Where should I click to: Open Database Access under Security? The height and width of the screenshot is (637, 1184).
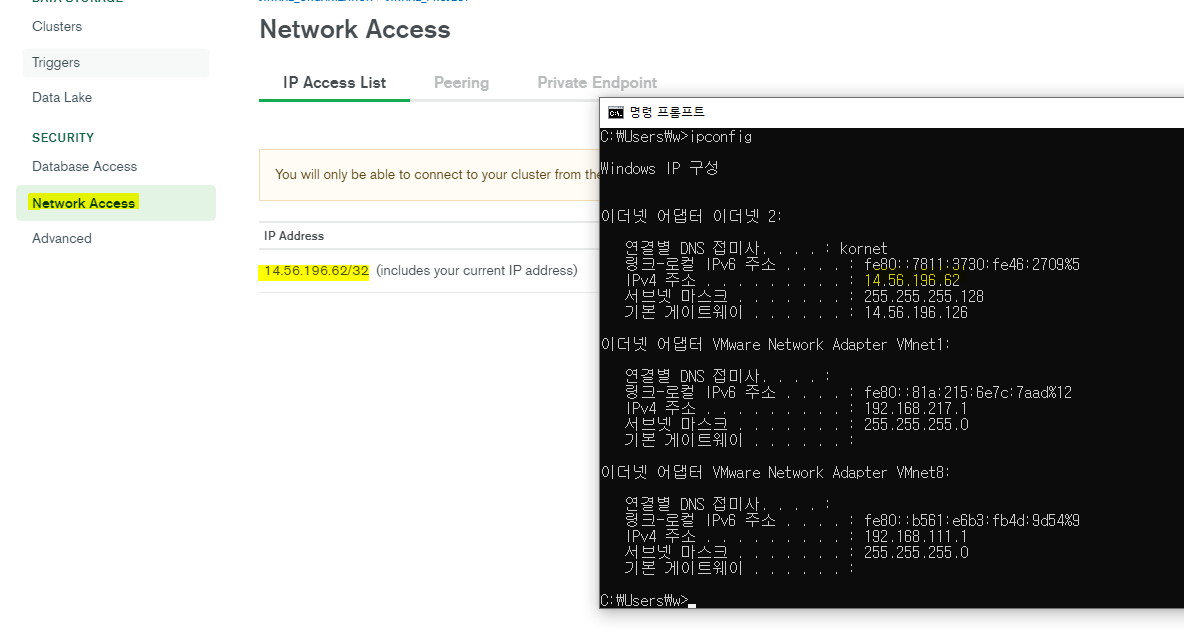click(x=85, y=166)
